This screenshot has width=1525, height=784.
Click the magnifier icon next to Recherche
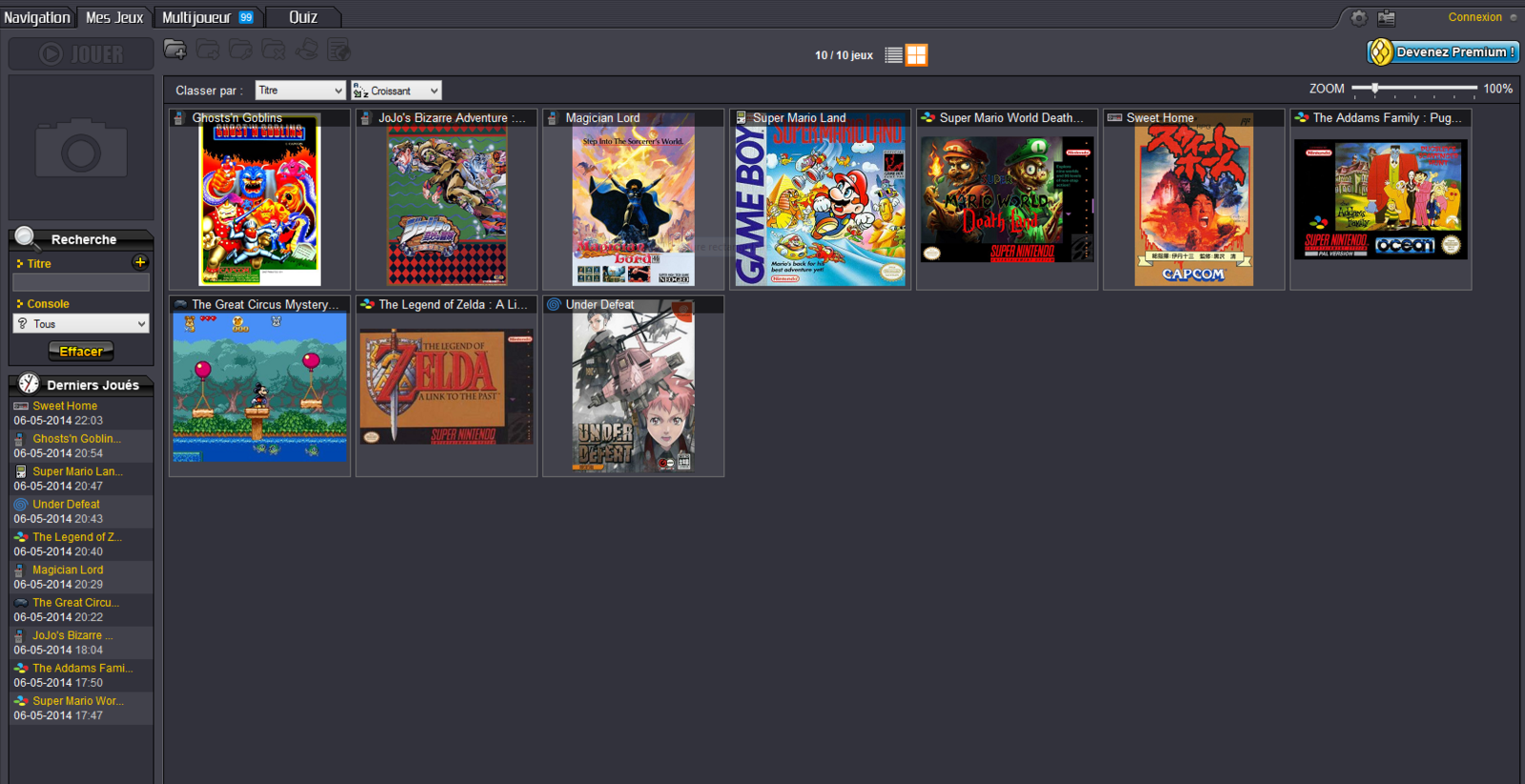(x=26, y=238)
